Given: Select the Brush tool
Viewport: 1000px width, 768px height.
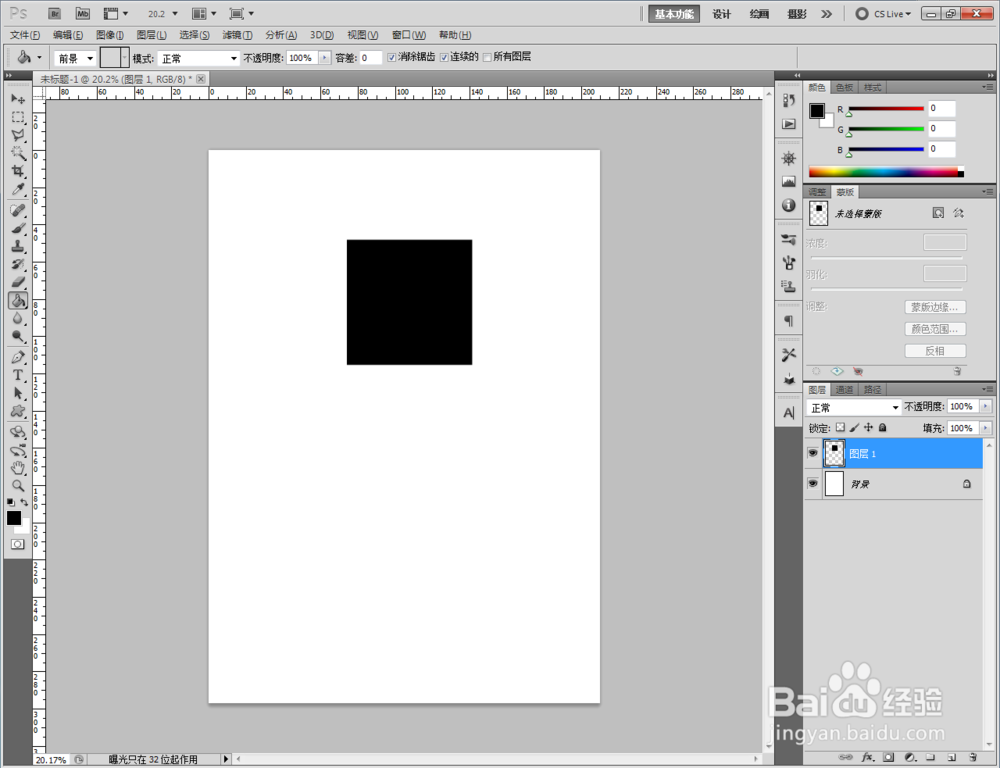Looking at the screenshot, I should coord(18,228).
